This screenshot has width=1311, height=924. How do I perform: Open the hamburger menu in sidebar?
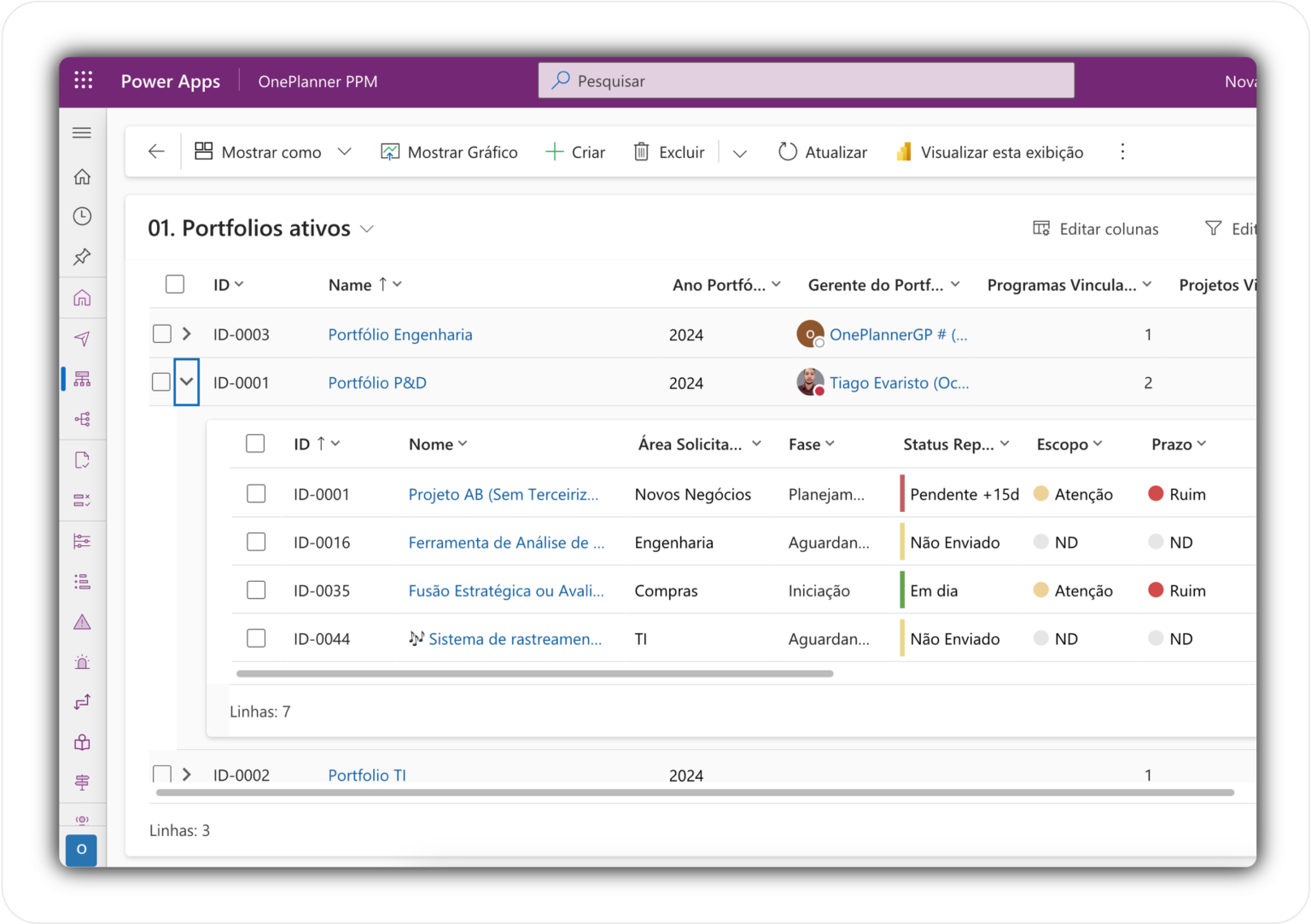82,133
